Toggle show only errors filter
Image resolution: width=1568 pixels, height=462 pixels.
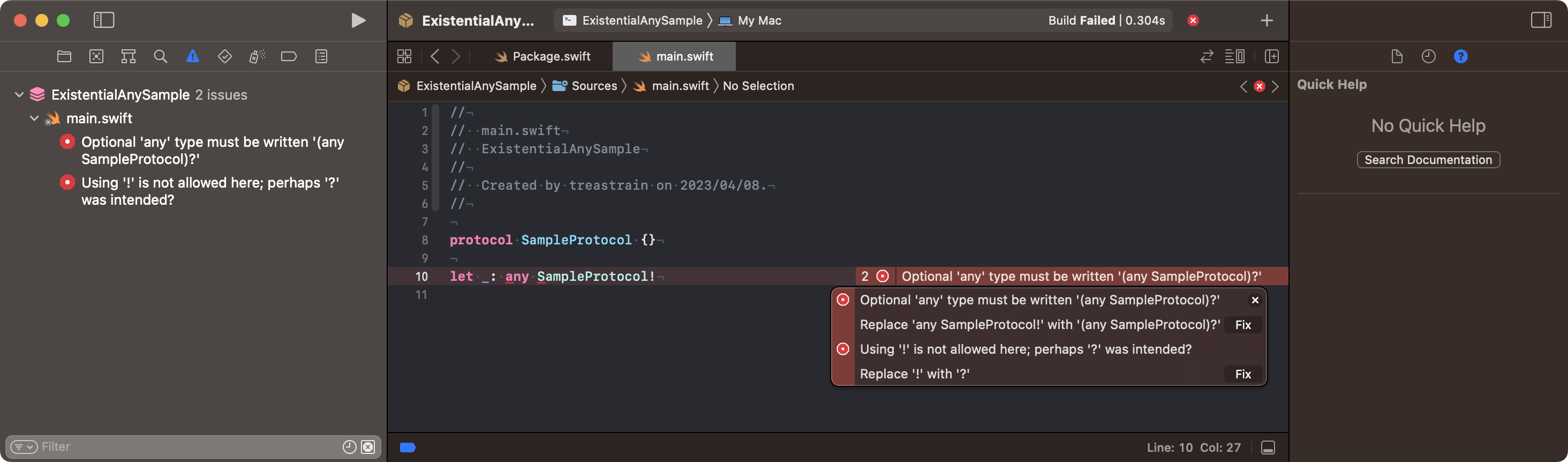[x=368, y=447]
